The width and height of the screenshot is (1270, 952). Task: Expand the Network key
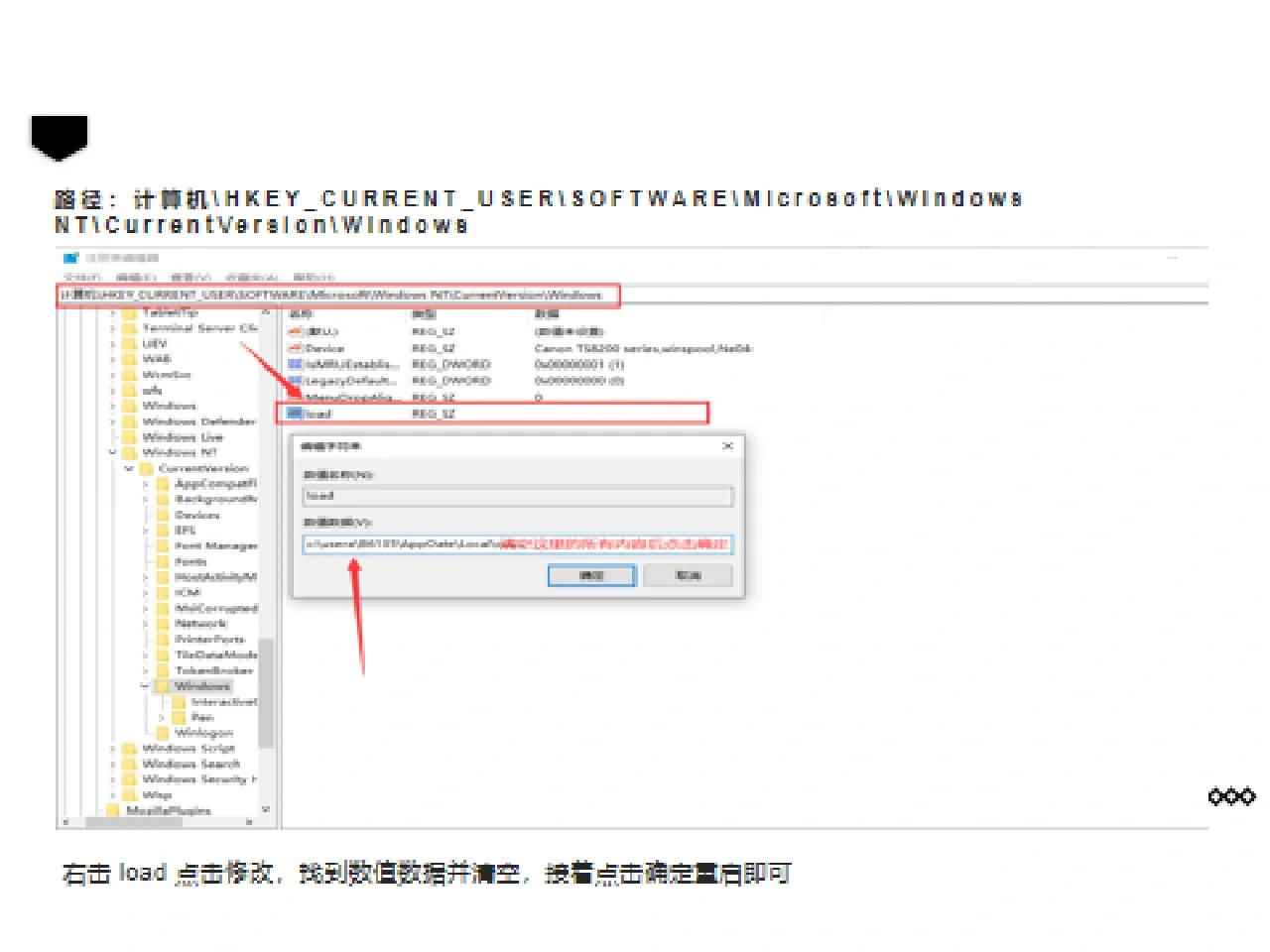click(146, 624)
